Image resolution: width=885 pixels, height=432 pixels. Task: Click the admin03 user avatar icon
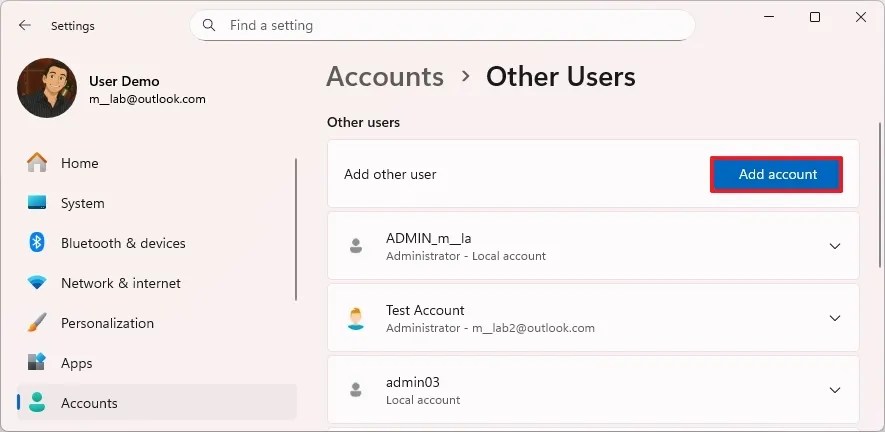pos(356,390)
